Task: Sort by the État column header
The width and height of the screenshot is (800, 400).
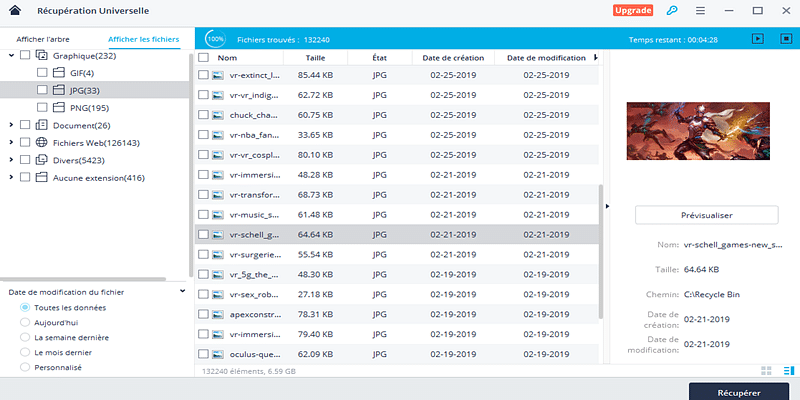Action: click(380, 58)
